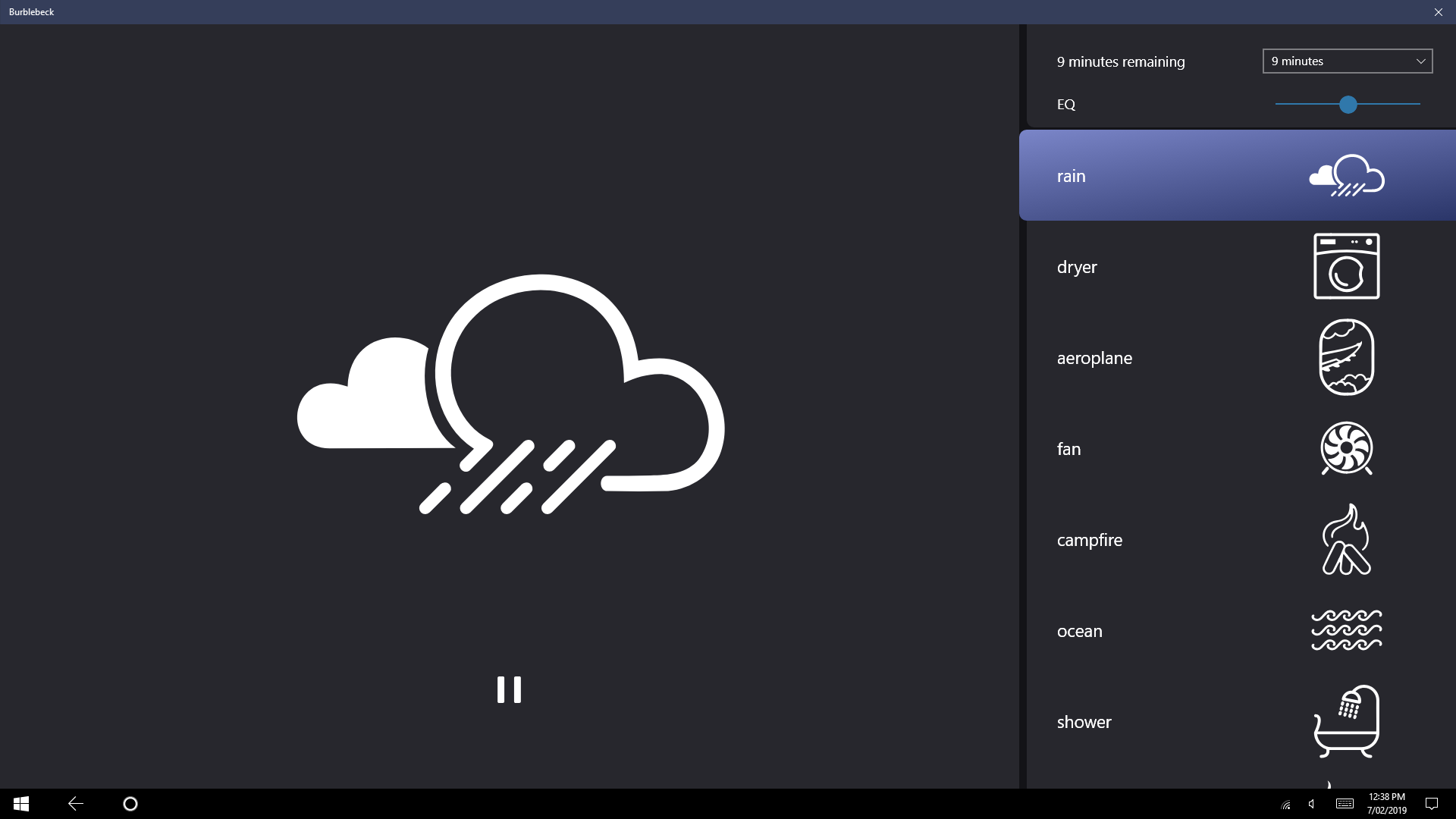The image size is (1456, 819).
Task: Open the system volume tray icon
Action: pyautogui.click(x=1311, y=804)
